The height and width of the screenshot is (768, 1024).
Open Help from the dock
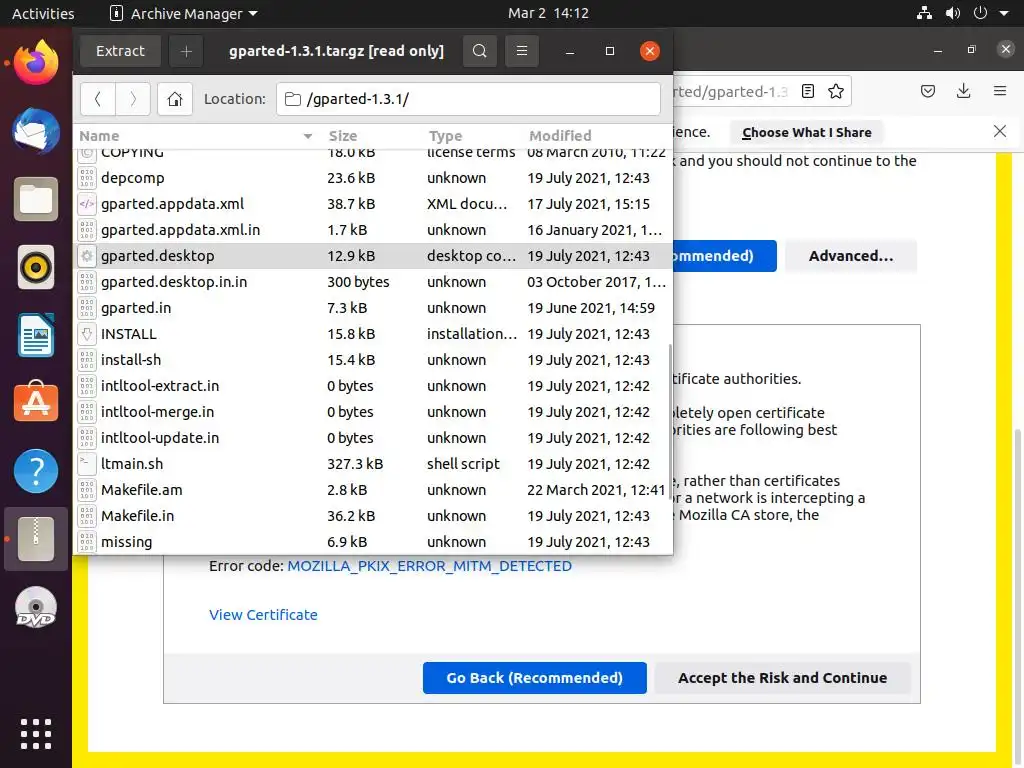coord(36,471)
